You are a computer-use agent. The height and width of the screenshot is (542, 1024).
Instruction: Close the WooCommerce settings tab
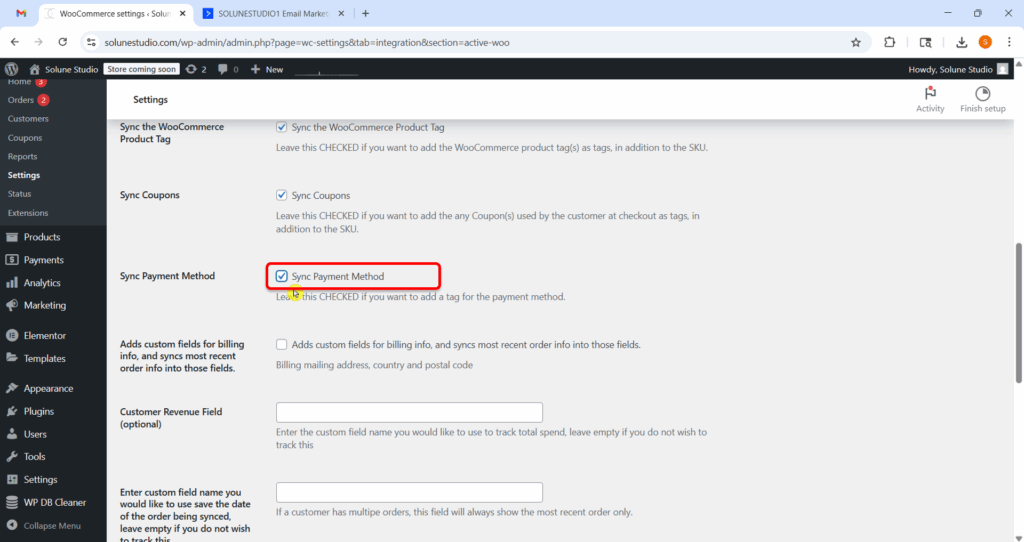tap(182, 13)
